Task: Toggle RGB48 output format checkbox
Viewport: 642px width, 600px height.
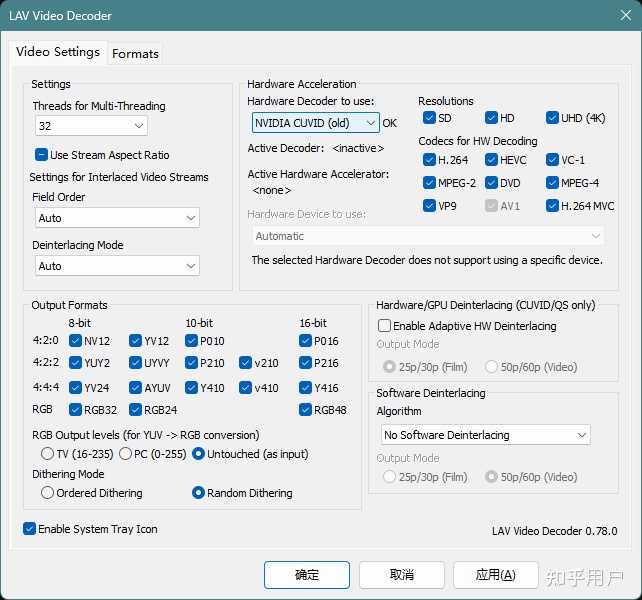Action: [x=306, y=410]
